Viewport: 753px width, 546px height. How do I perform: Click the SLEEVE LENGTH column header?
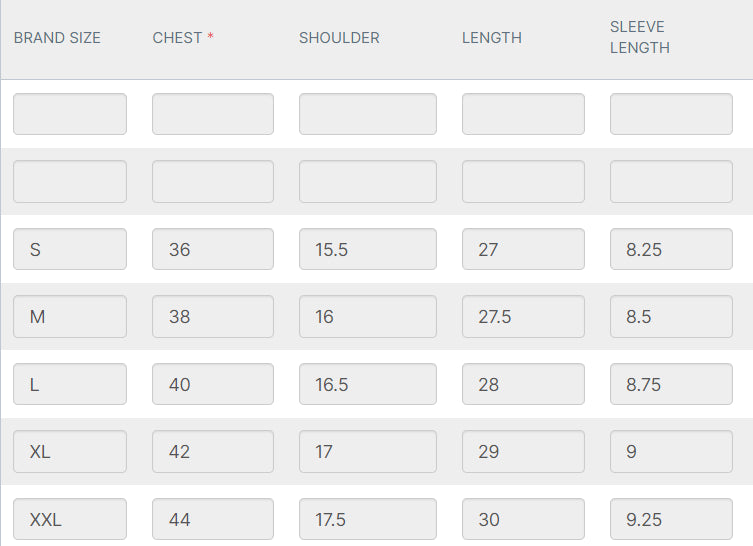pyautogui.click(x=640, y=37)
